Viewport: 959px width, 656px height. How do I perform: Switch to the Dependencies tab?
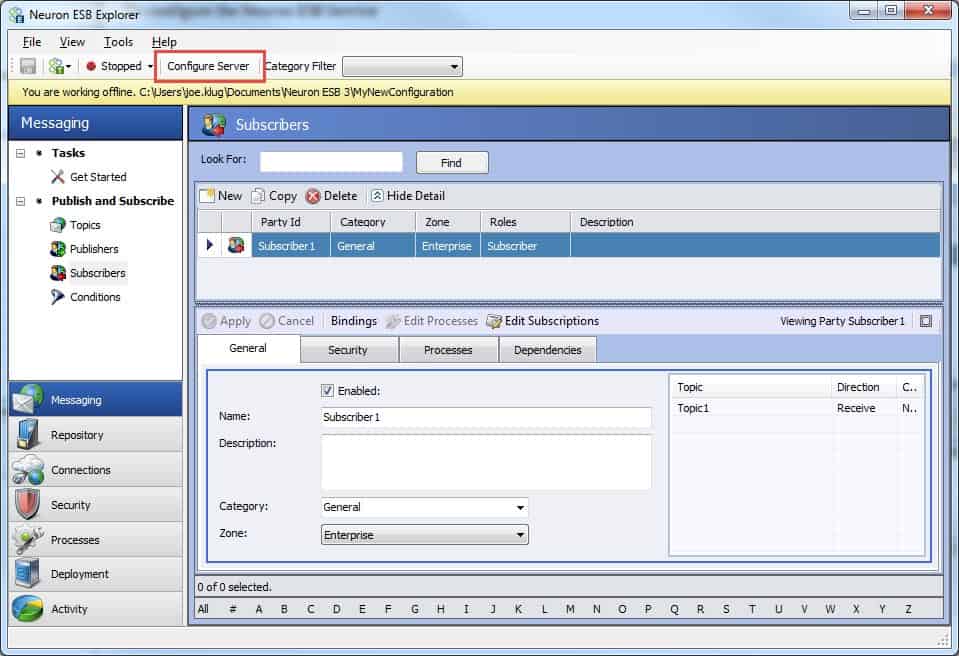pos(548,350)
